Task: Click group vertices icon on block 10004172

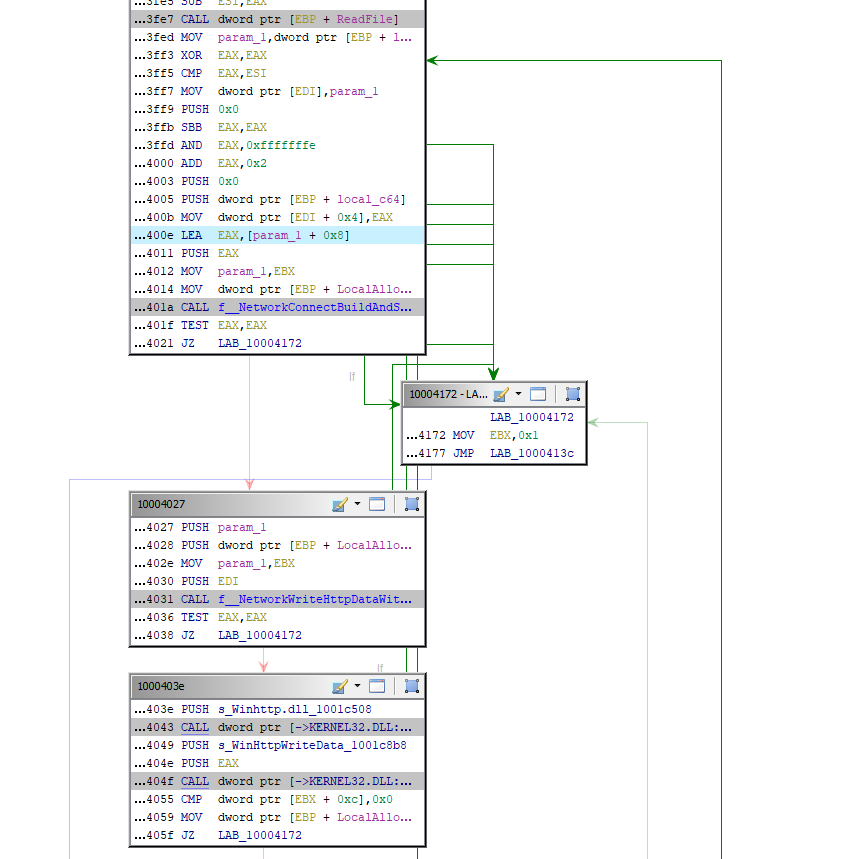Action: [x=572, y=393]
